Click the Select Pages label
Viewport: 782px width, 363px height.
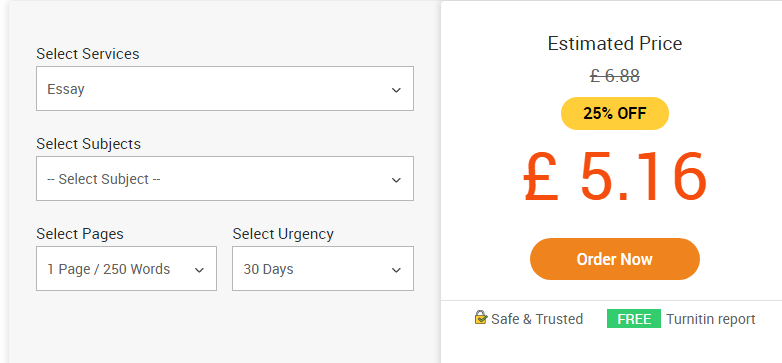80,234
